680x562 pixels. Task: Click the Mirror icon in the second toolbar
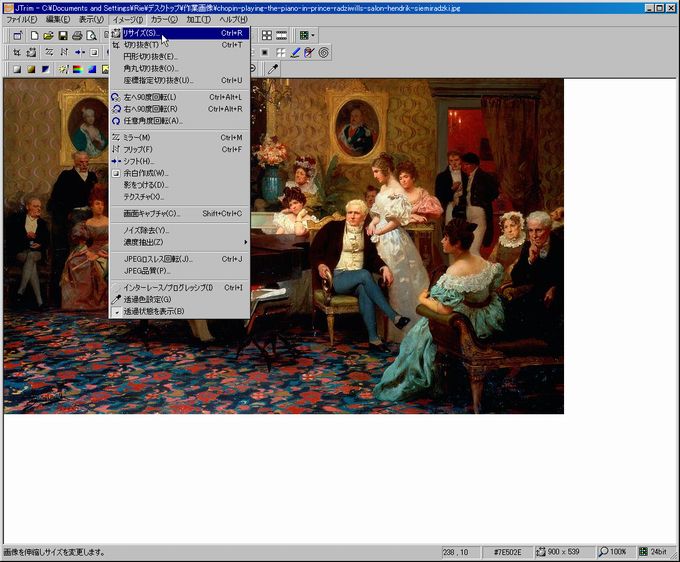click(x=49, y=52)
